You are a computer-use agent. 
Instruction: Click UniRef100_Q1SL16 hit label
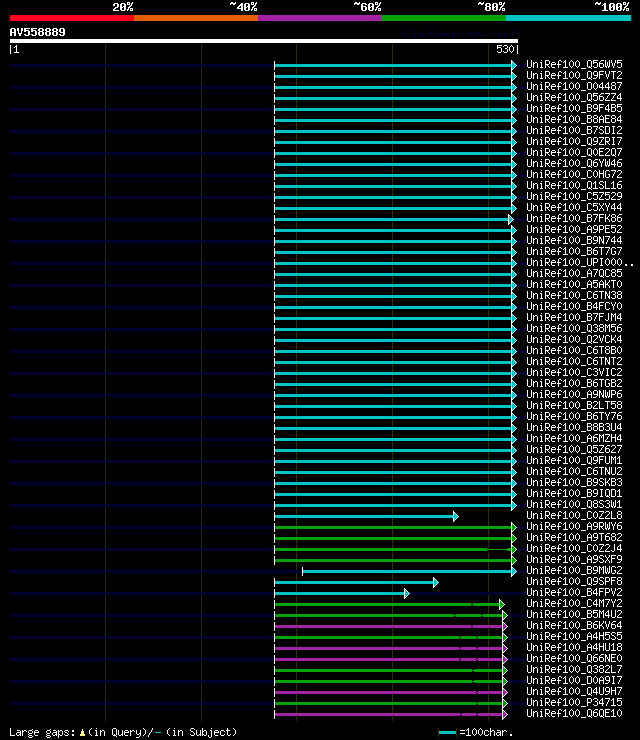574,185
